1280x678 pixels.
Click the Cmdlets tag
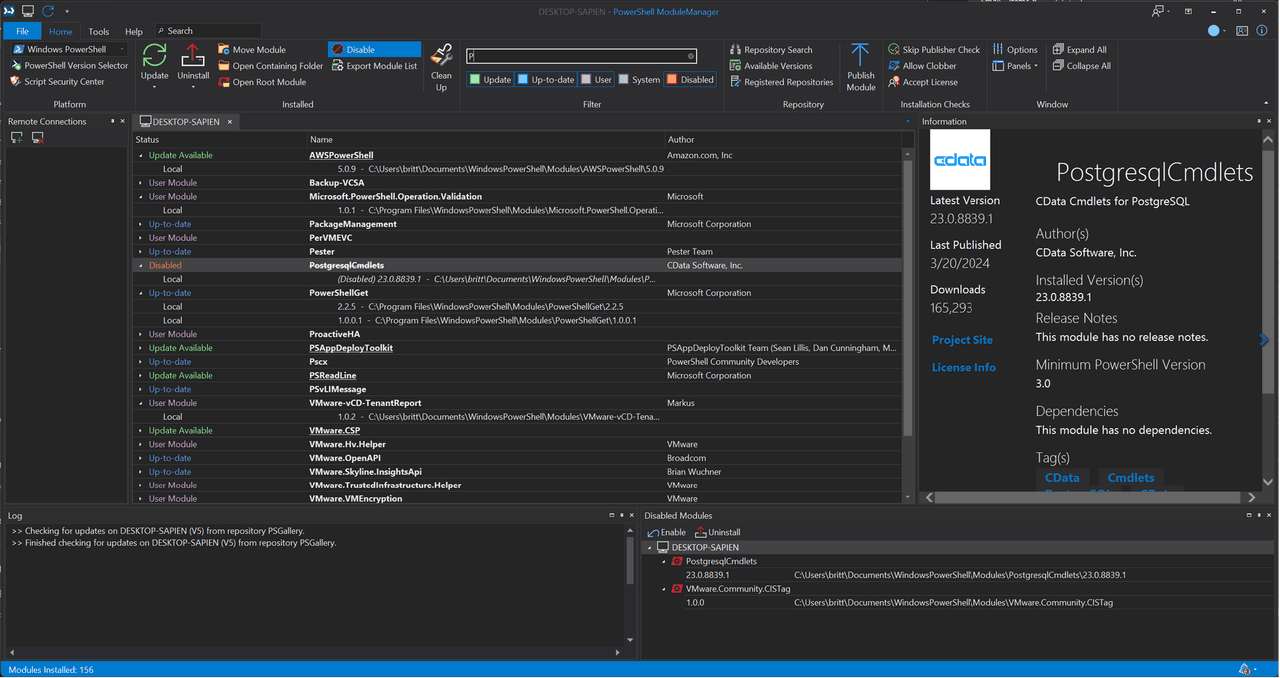(x=1131, y=478)
